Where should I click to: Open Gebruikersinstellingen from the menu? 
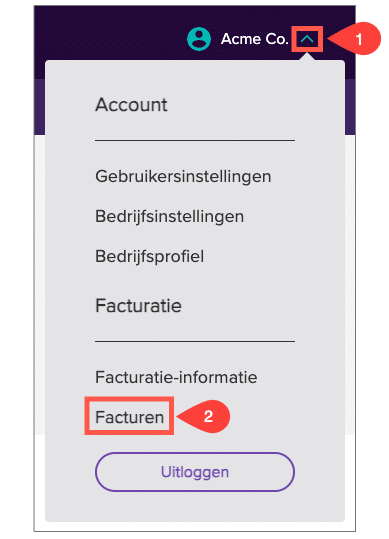183,177
